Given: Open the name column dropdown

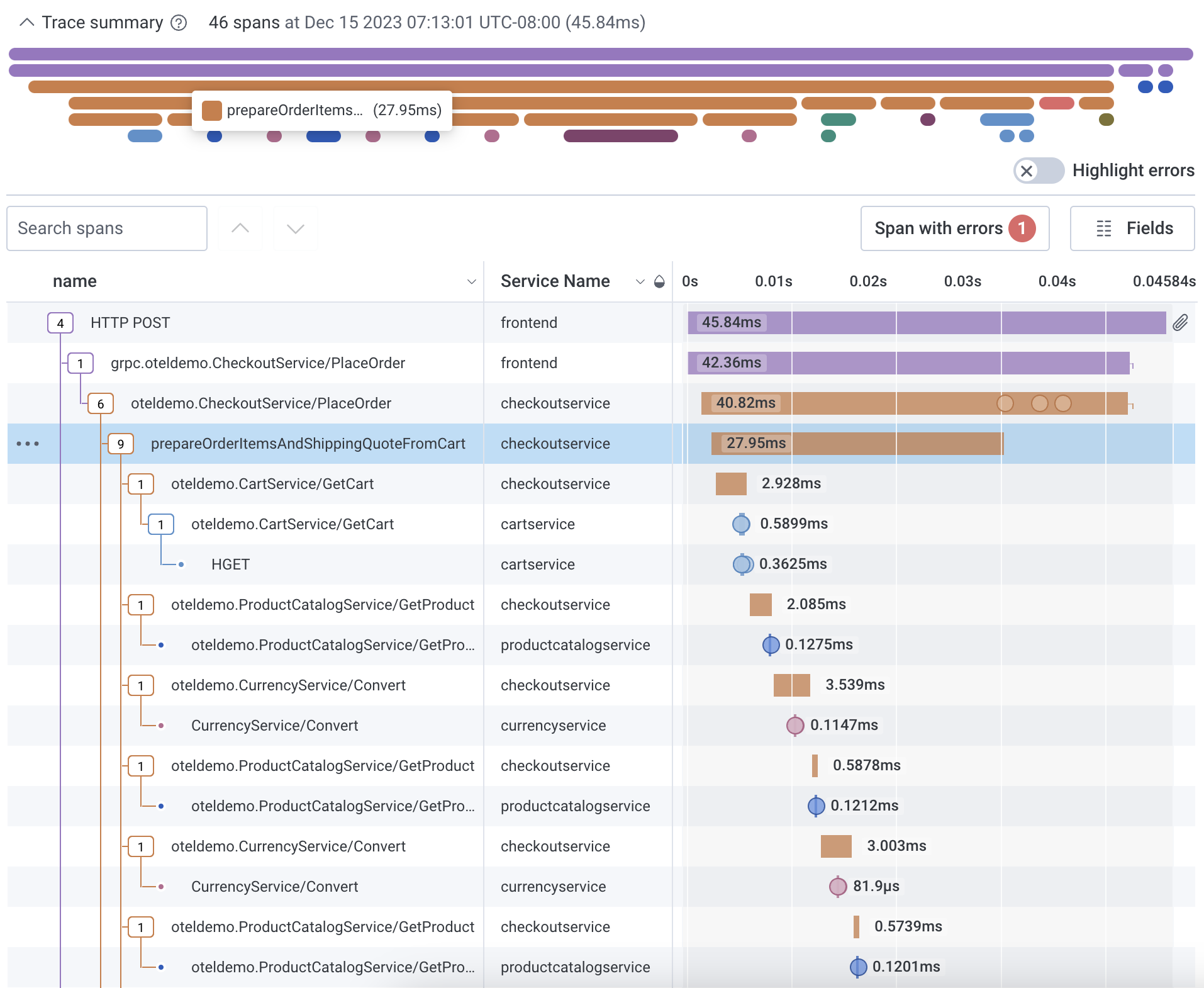Looking at the screenshot, I should [472, 282].
